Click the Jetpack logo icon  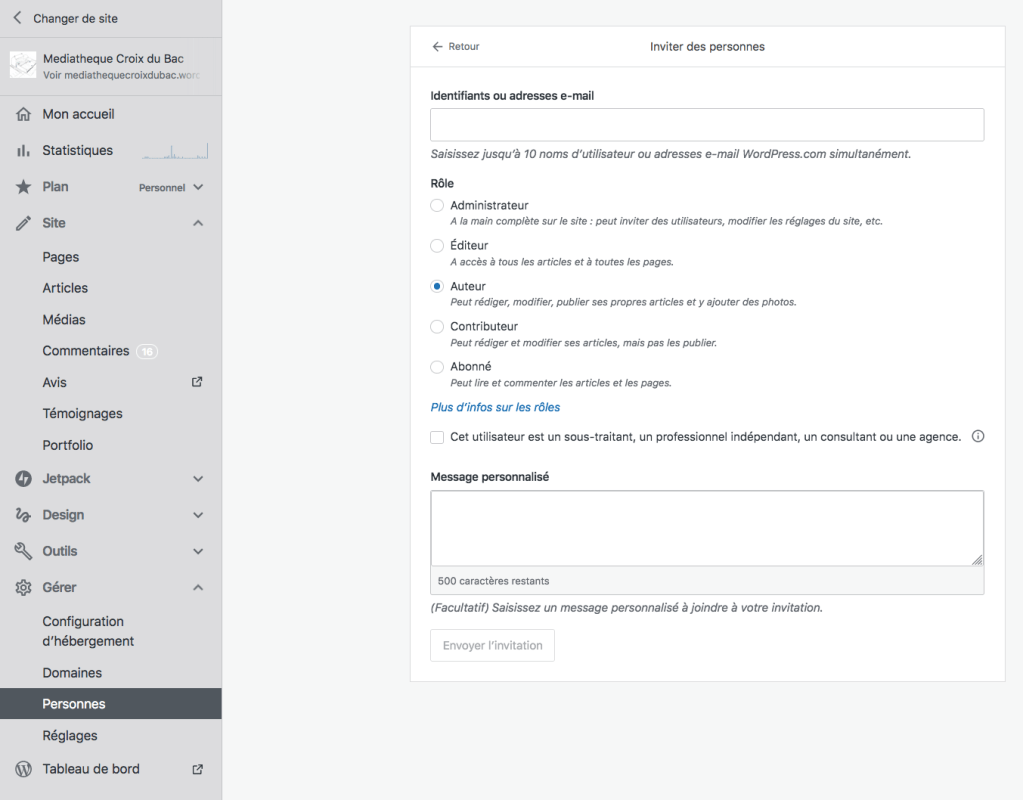[x=23, y=479]
